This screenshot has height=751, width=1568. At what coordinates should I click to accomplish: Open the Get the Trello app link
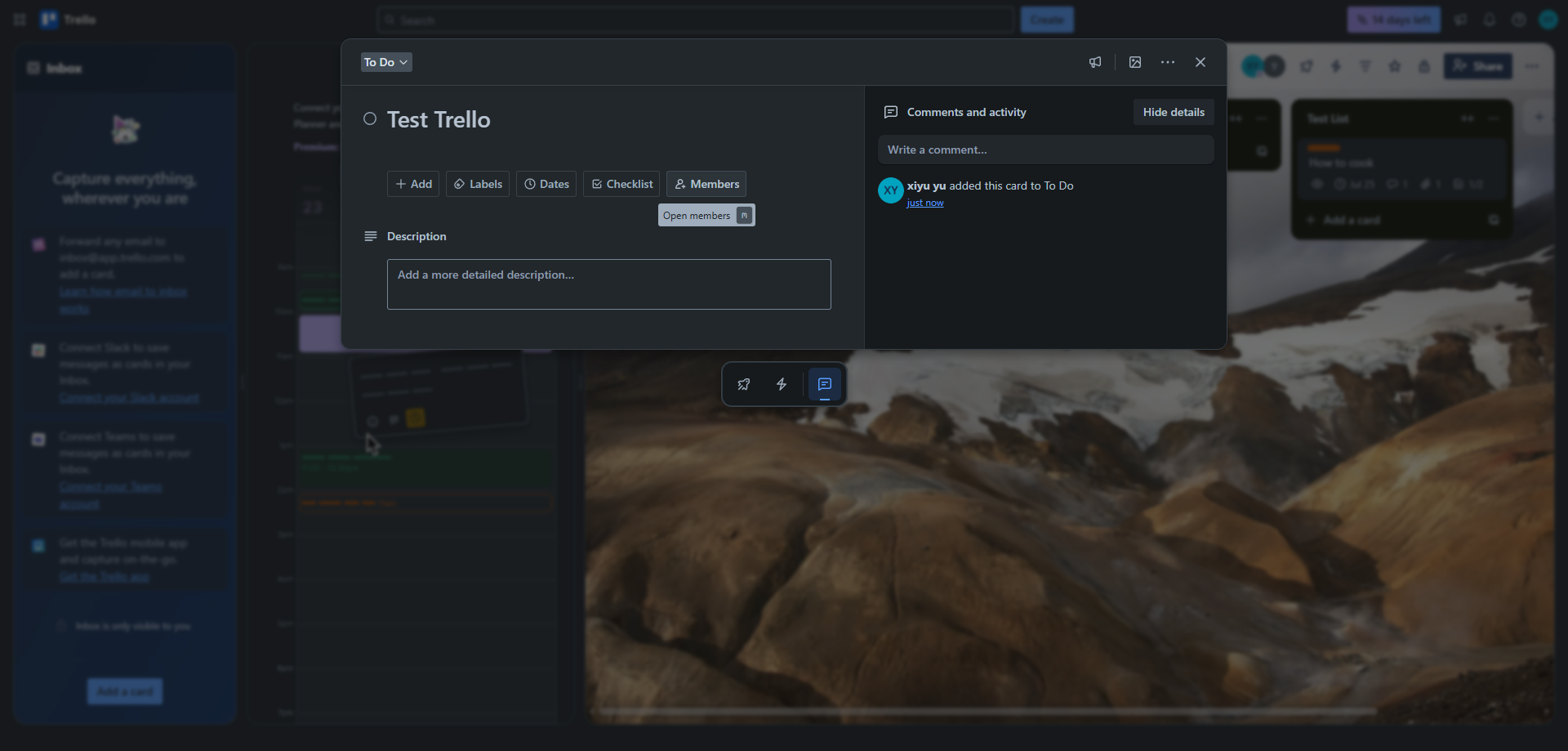point(105,577)
